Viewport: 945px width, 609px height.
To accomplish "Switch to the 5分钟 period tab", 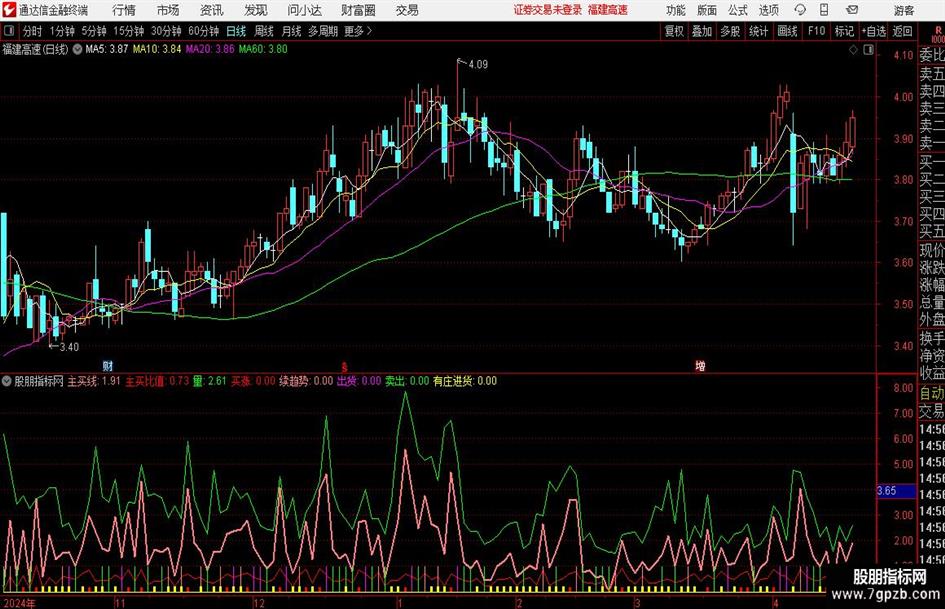I will [94, 31].
